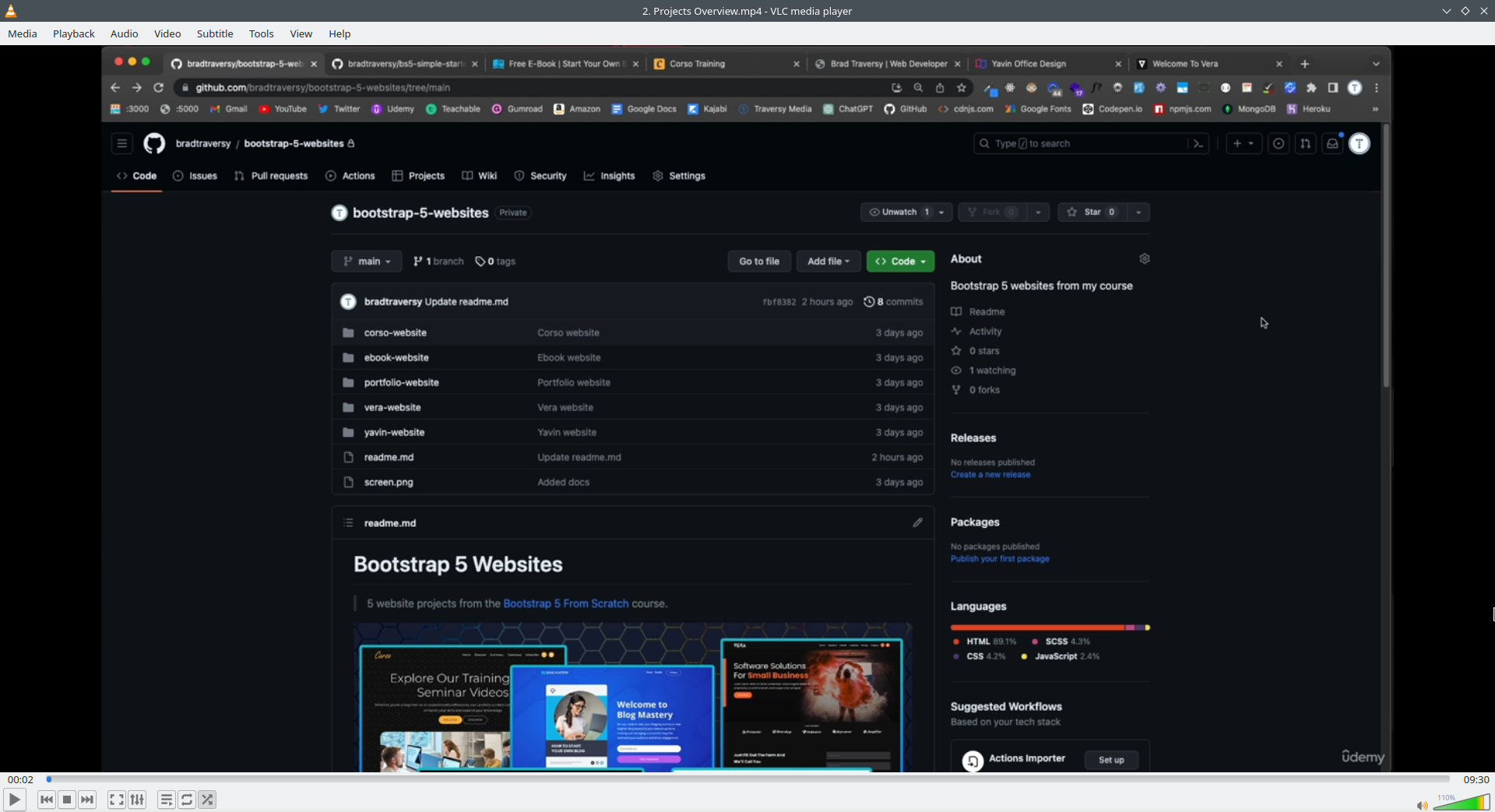Open the 8 commits history
1495x812 pixels.
893,302
